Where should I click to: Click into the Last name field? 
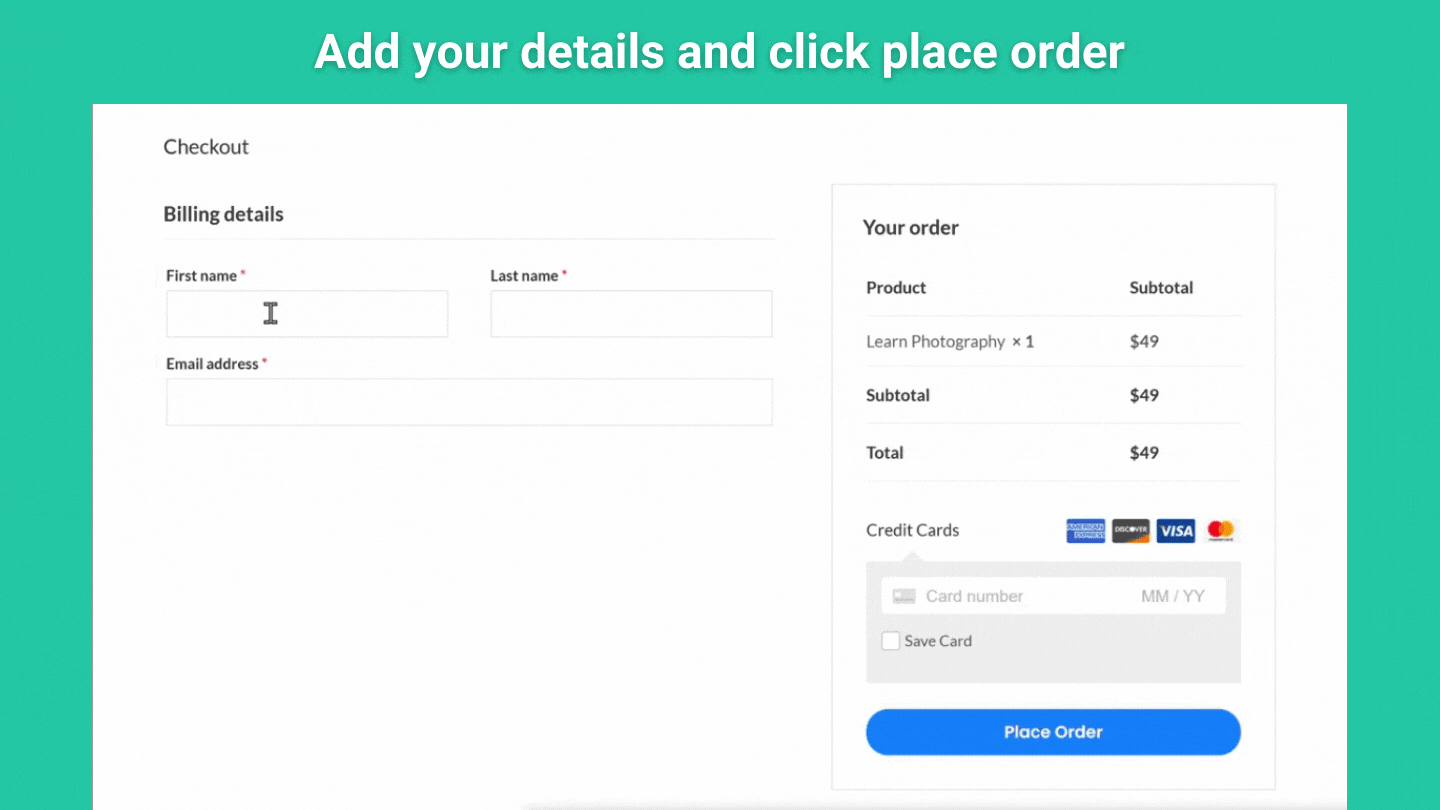[631, 314]
